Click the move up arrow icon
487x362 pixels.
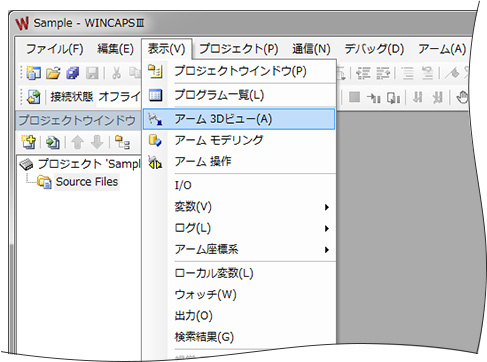click(x=77, y=142)
